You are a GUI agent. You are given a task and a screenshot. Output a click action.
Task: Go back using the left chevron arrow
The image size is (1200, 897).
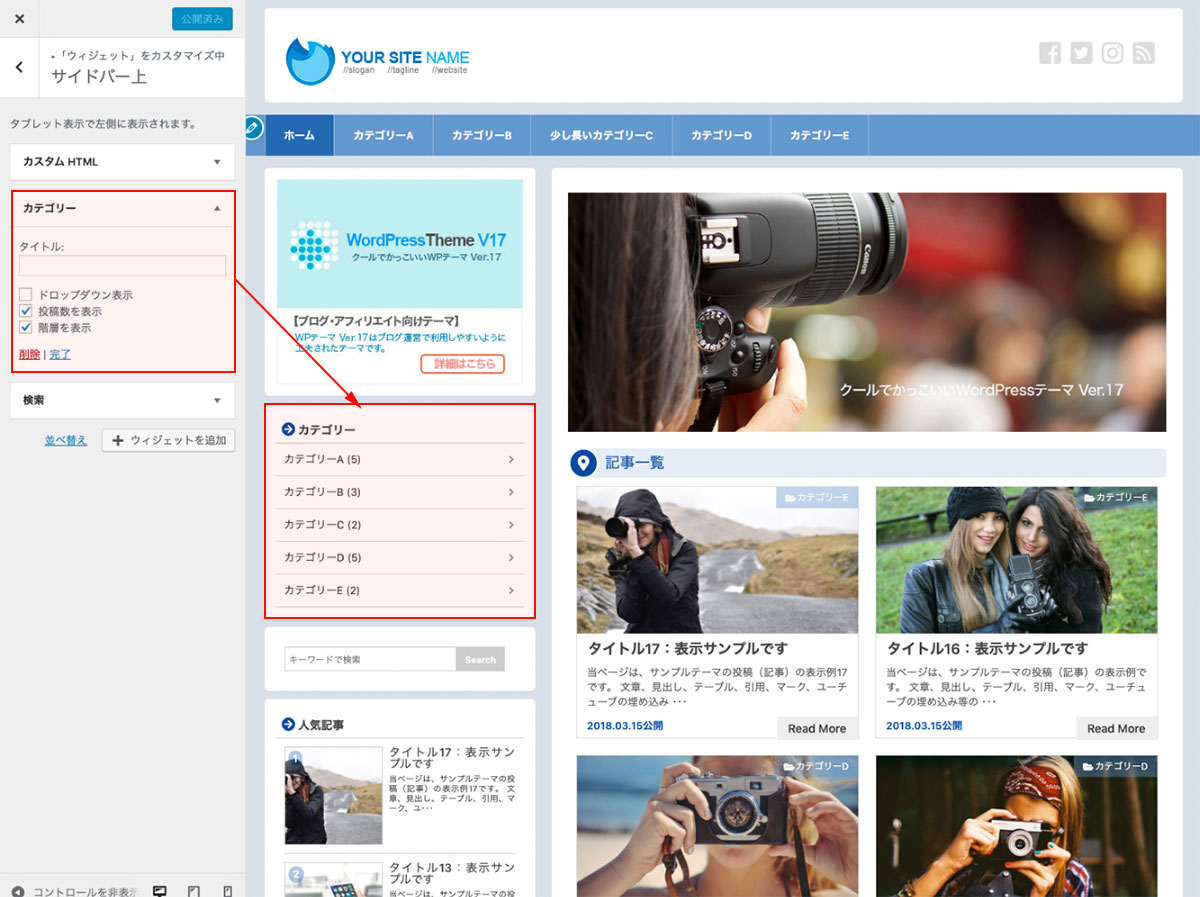point(20,67)
